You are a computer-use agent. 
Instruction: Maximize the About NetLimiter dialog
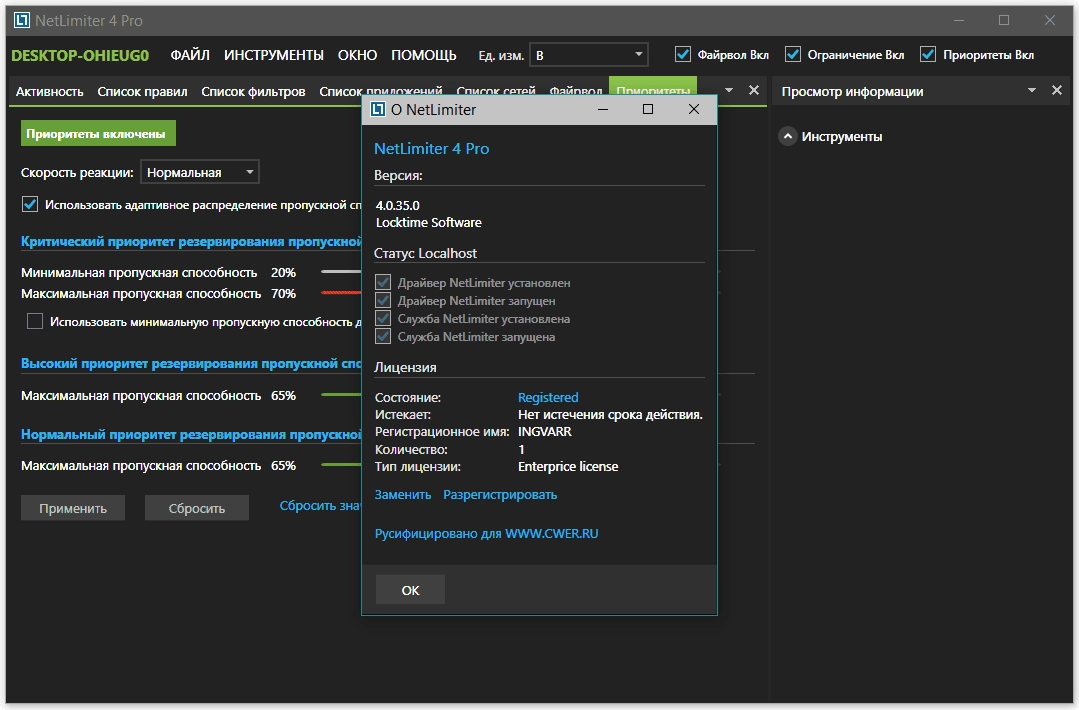point(648,109)
